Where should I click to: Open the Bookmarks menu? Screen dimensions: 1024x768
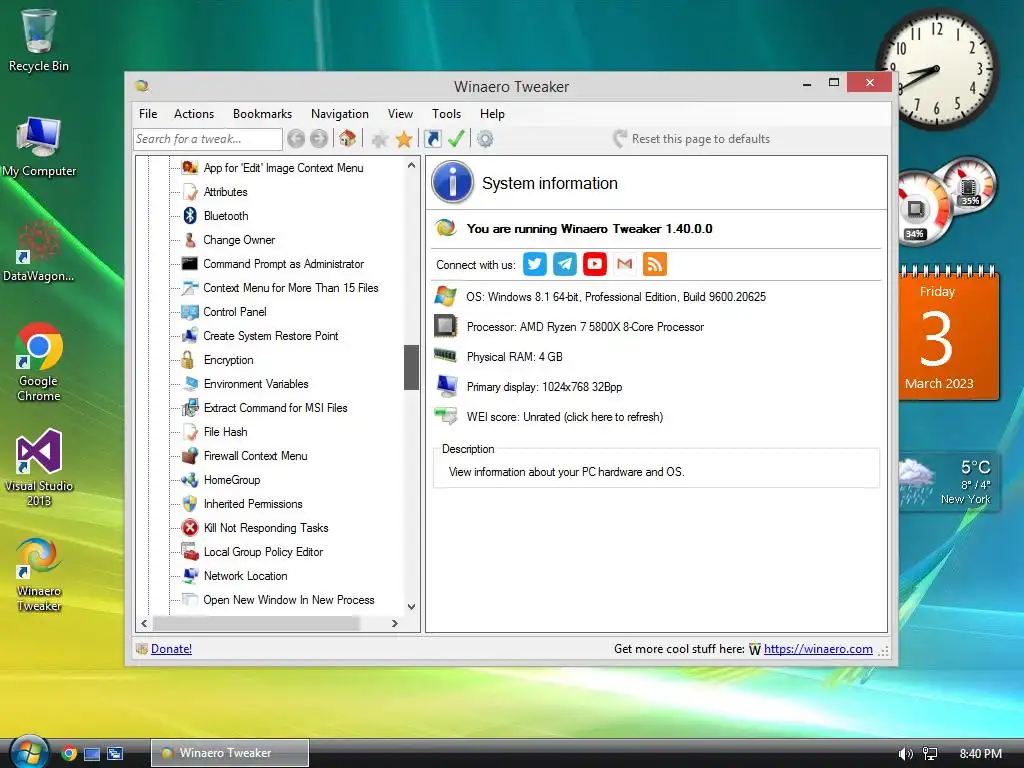pos(263,114)
